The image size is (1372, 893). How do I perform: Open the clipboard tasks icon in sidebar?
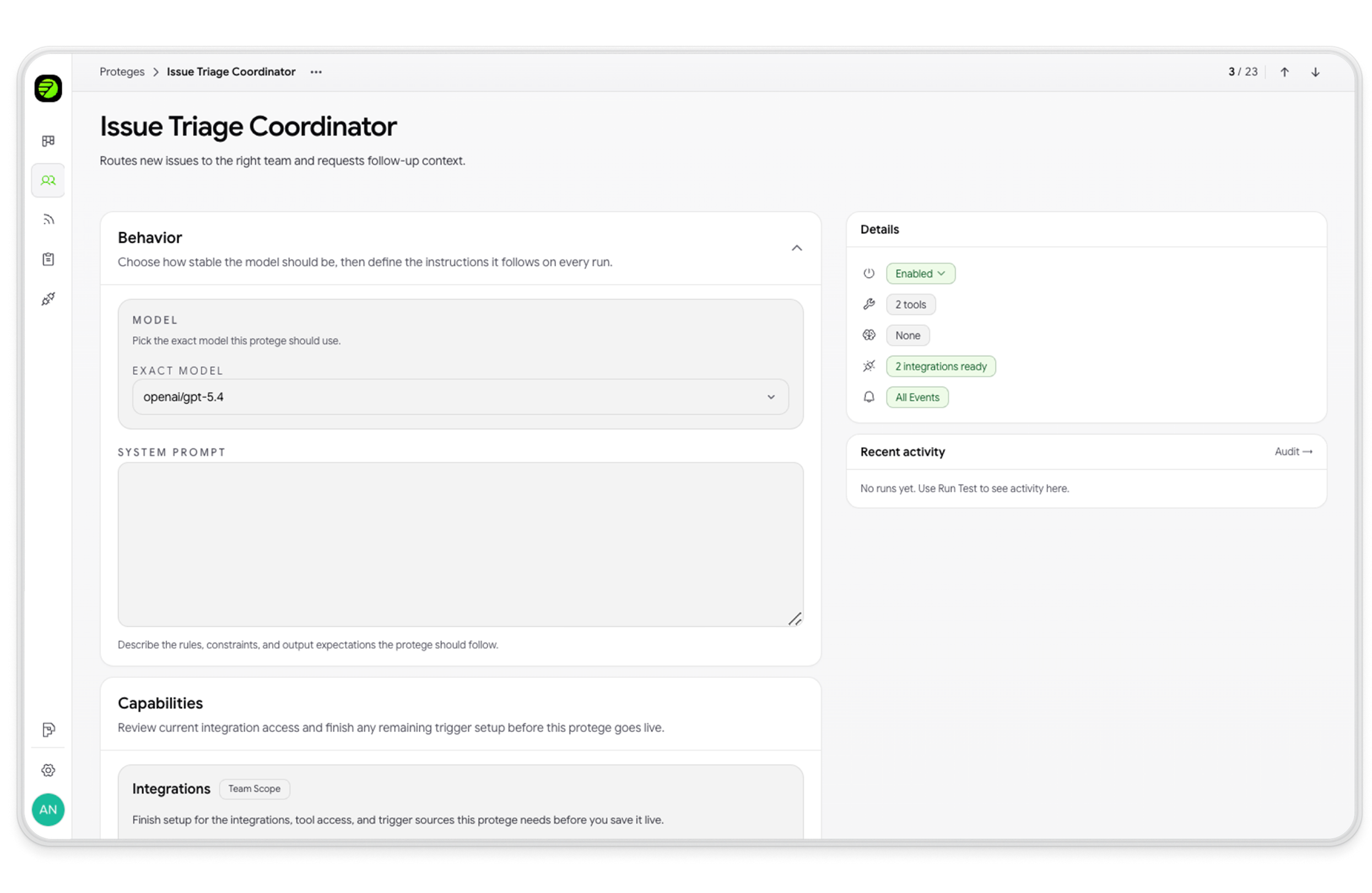coord(48,260)
